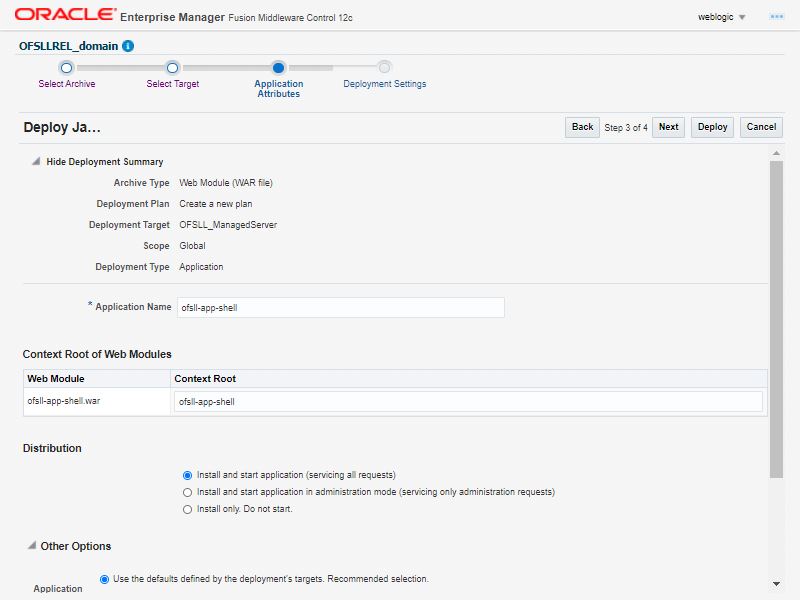Open the Application Attributes step label

(x=279, y=89)
